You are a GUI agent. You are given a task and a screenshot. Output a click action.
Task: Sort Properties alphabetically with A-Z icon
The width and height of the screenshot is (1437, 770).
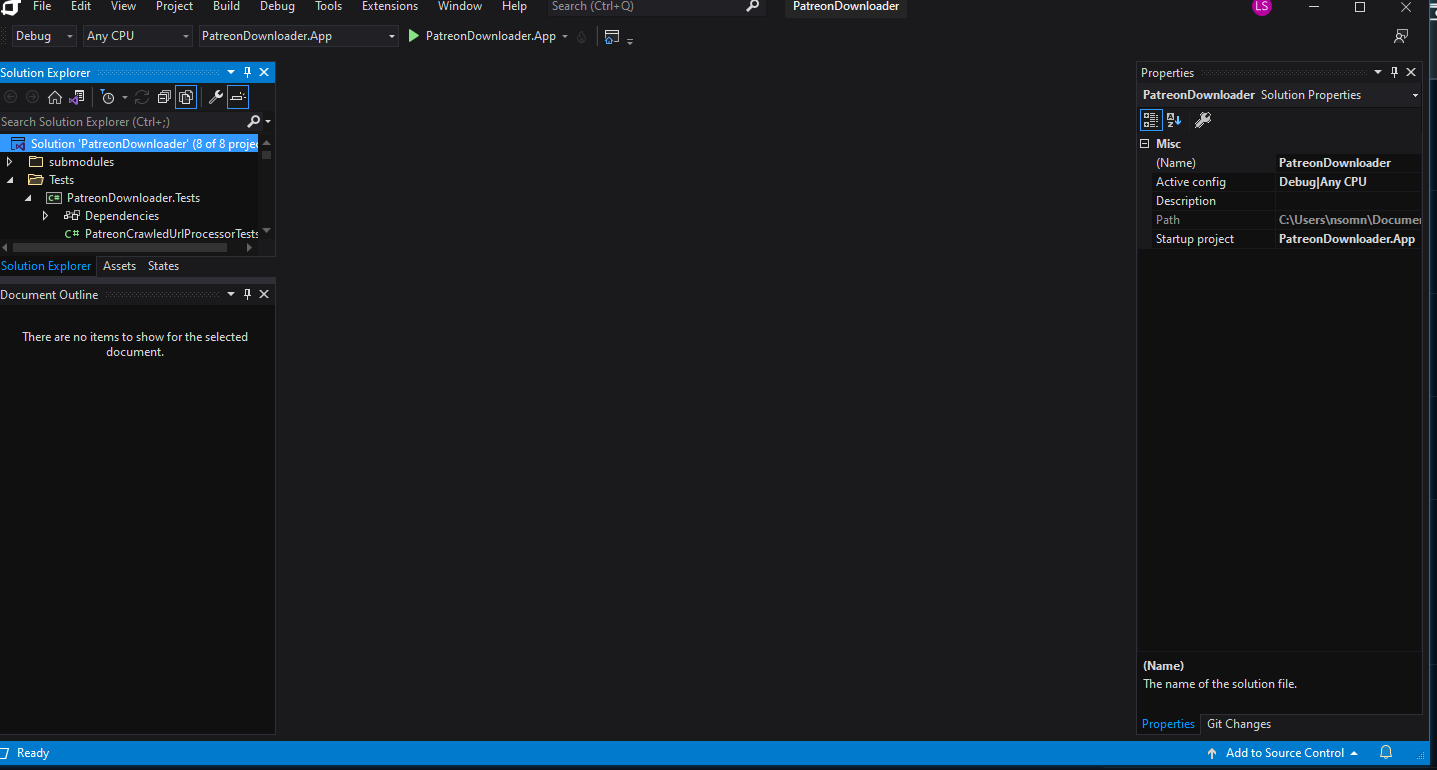pyautogui.click(x=1172, y=119)
